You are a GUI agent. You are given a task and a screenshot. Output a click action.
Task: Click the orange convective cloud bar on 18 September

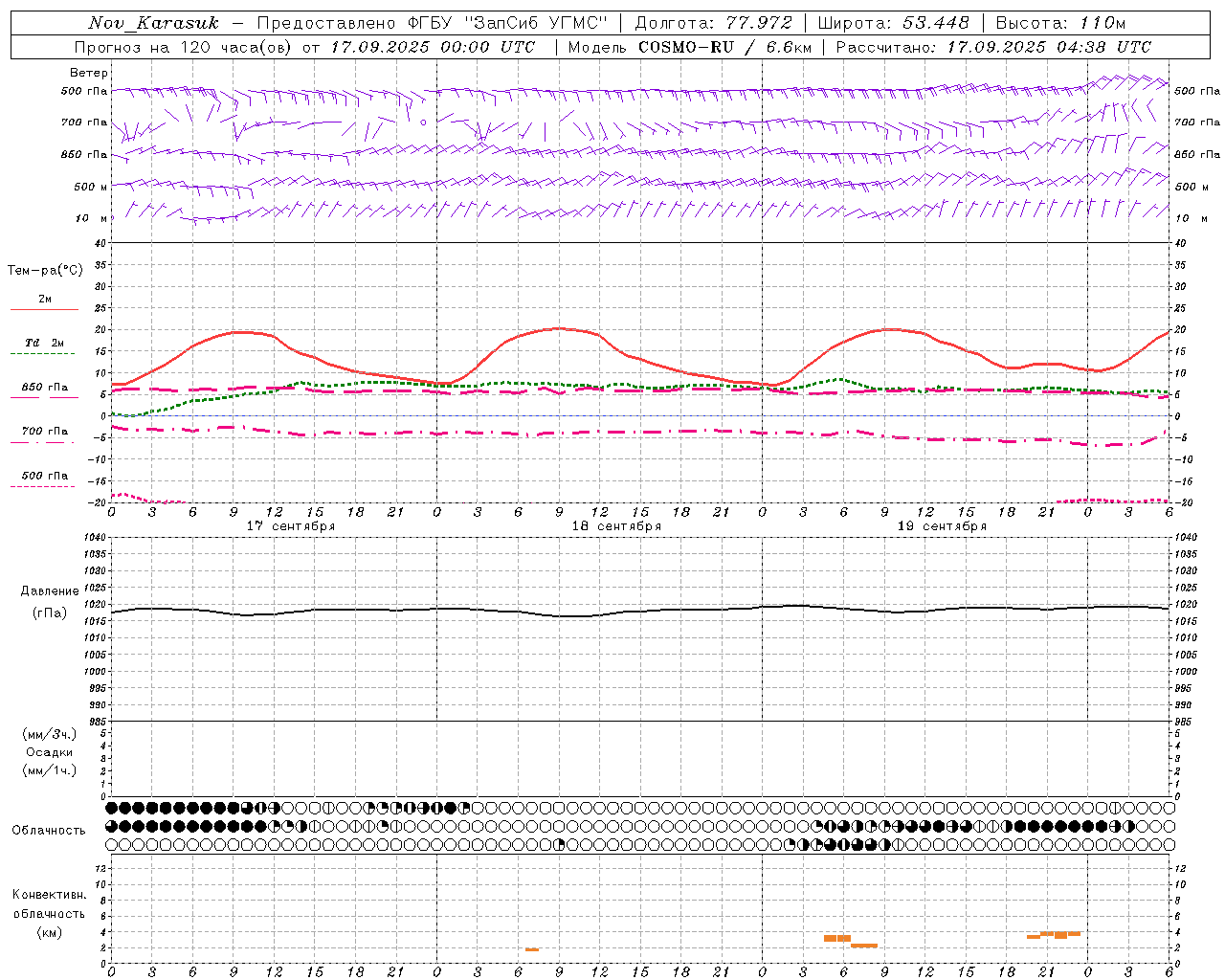pos(532,949)
